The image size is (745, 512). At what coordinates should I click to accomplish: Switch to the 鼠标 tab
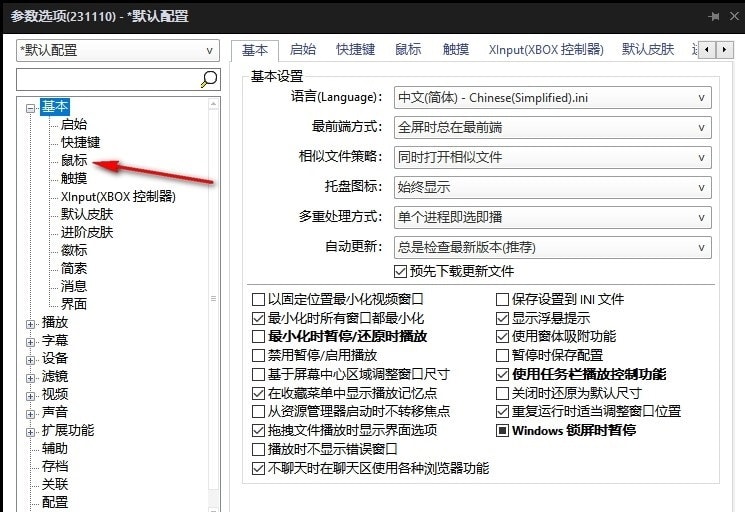tap(408, 49)
